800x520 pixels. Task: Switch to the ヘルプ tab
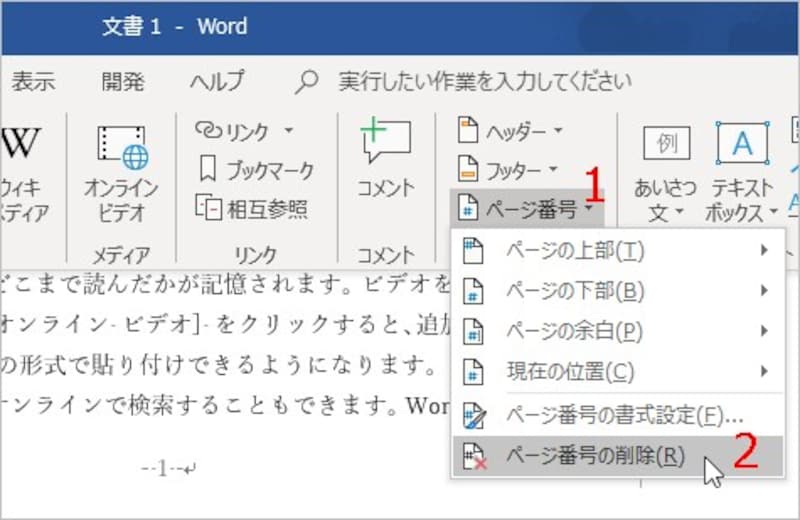[218, 82]
